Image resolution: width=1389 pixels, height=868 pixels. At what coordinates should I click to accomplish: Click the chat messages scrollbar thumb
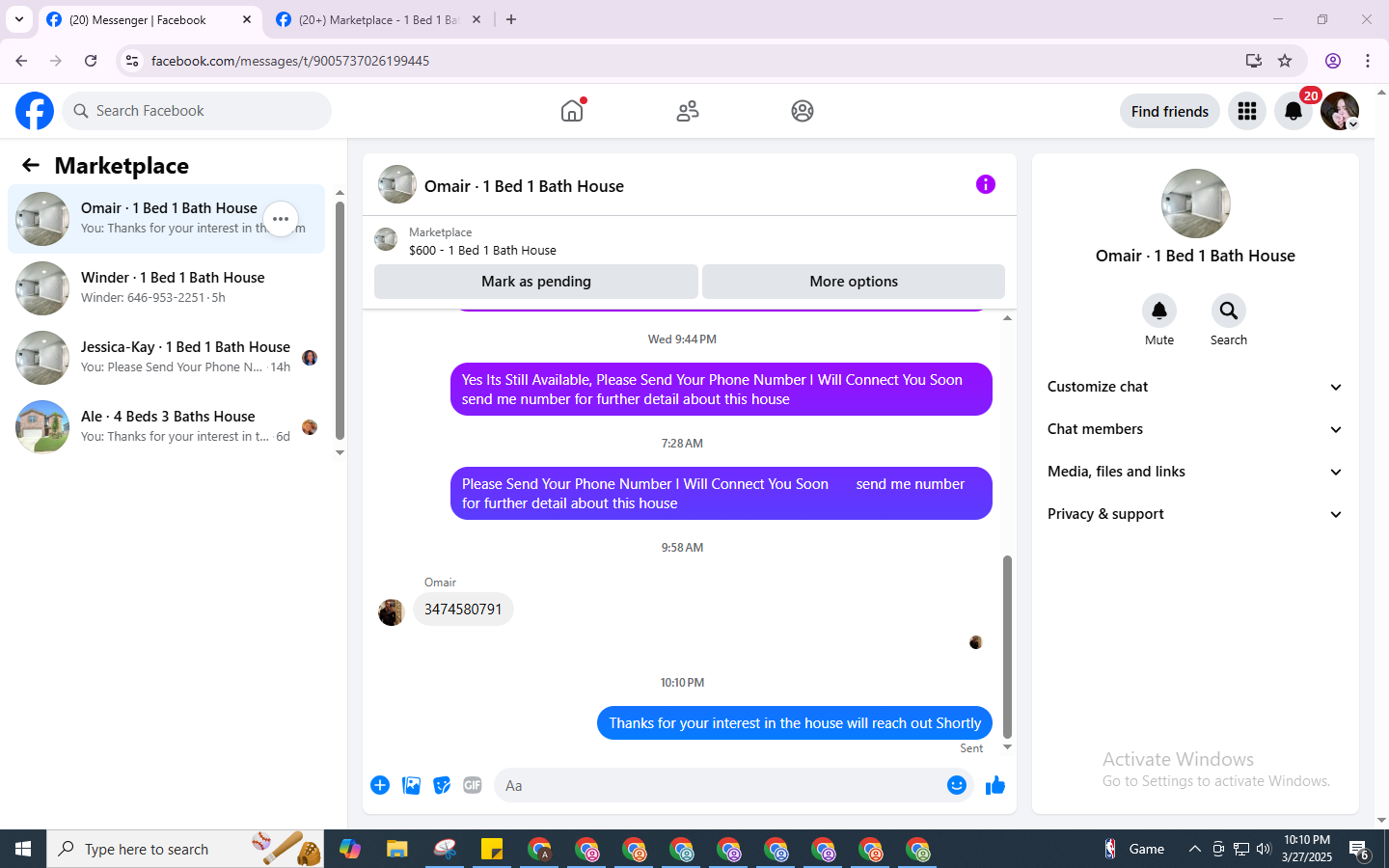[x=1007, y=646]
